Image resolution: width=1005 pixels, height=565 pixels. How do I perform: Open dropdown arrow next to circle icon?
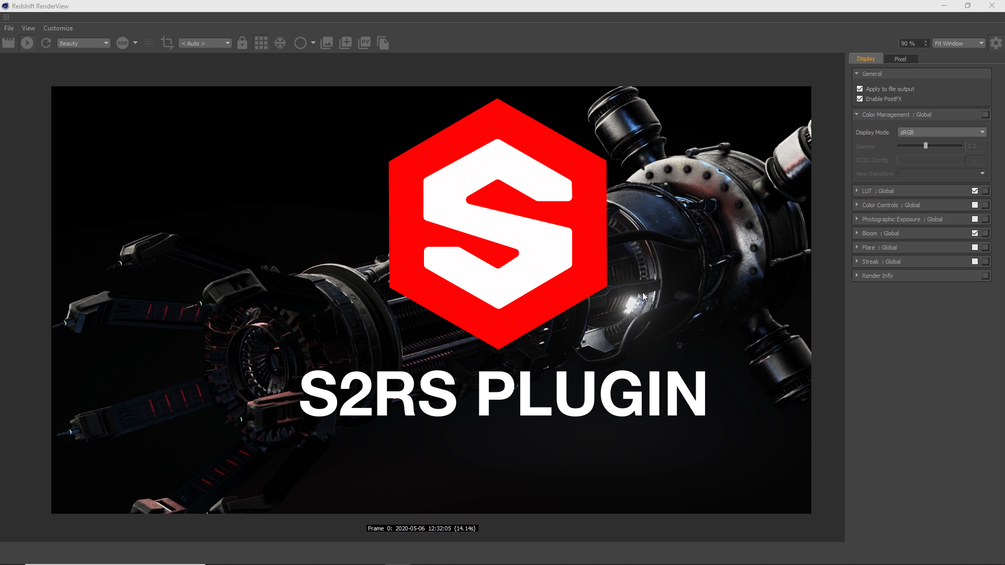[x=313, y=43]
